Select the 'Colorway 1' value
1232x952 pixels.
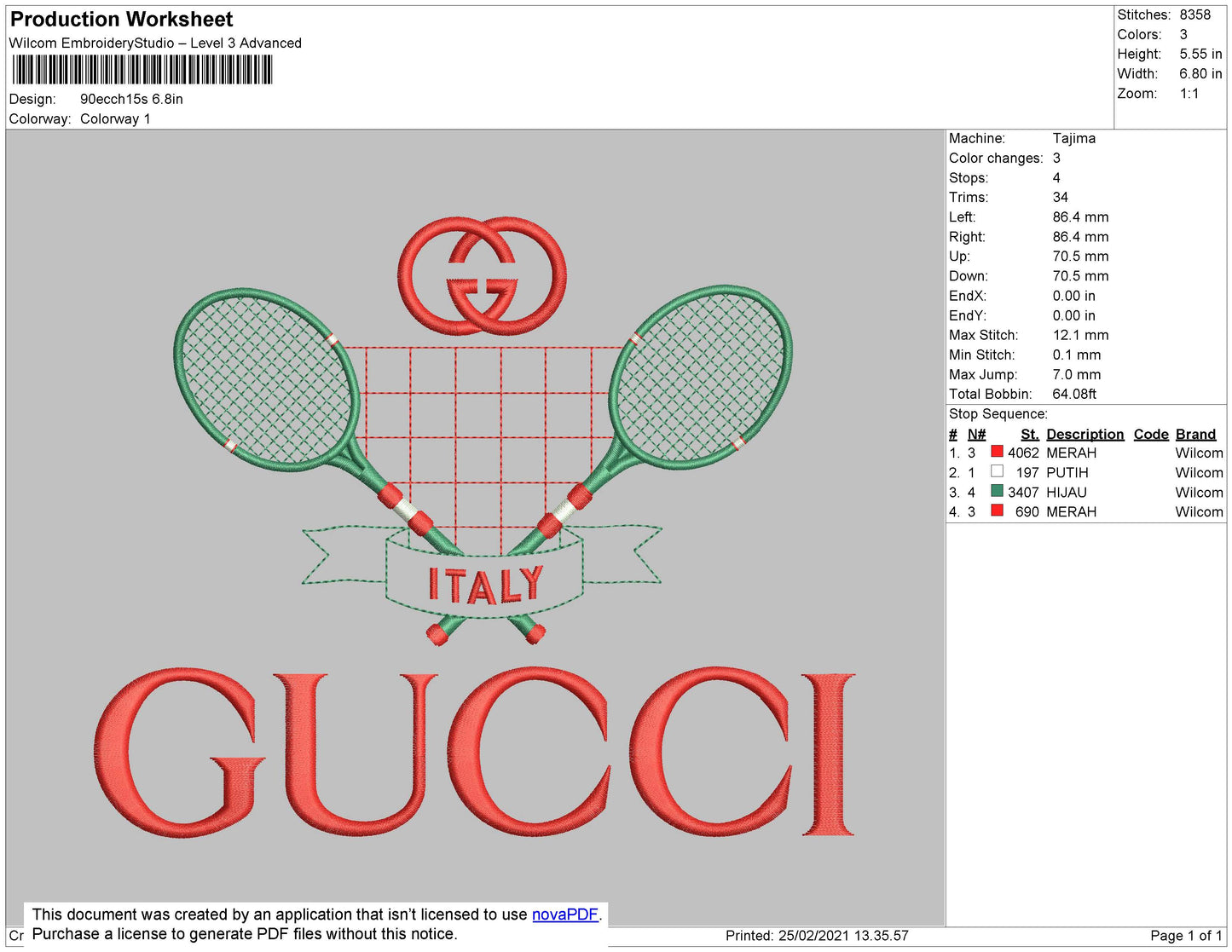(115, 118)
